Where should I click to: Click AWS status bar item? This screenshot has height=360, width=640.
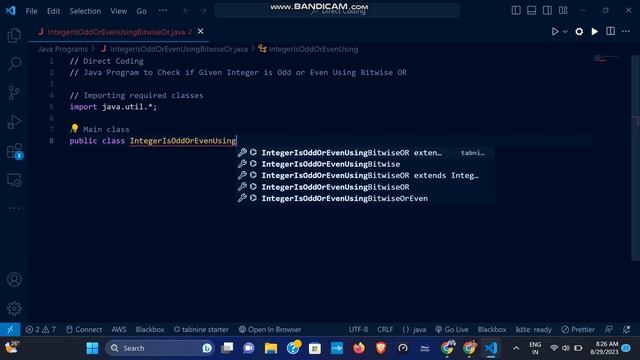point(119,329)
